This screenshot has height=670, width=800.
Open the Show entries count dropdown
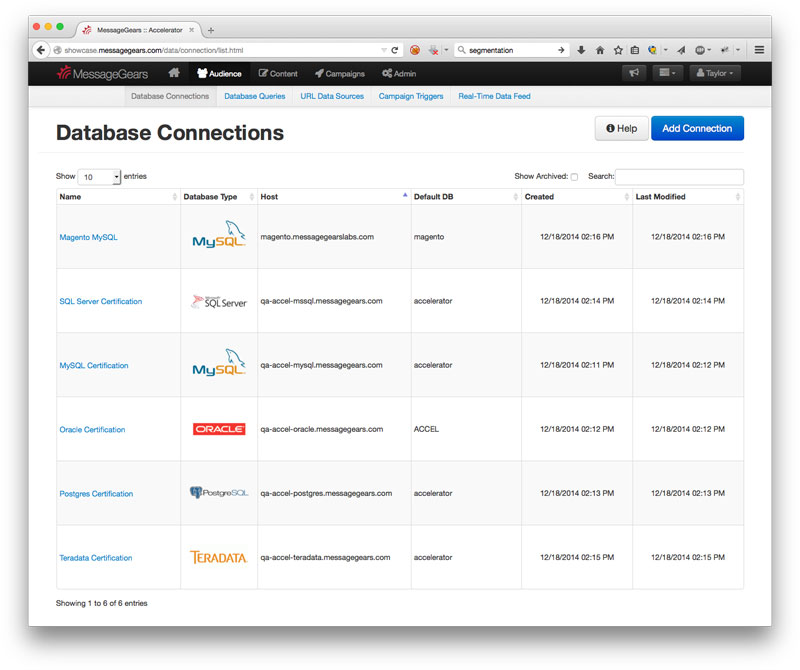point(99,177)
